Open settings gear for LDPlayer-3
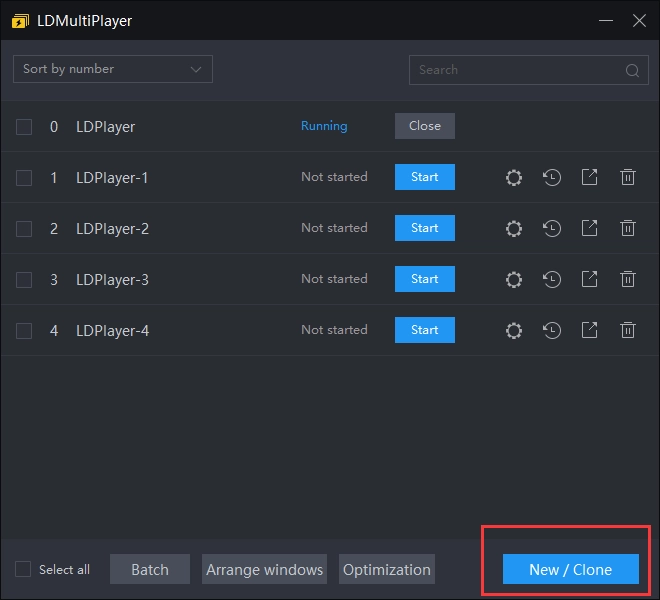 514,279
